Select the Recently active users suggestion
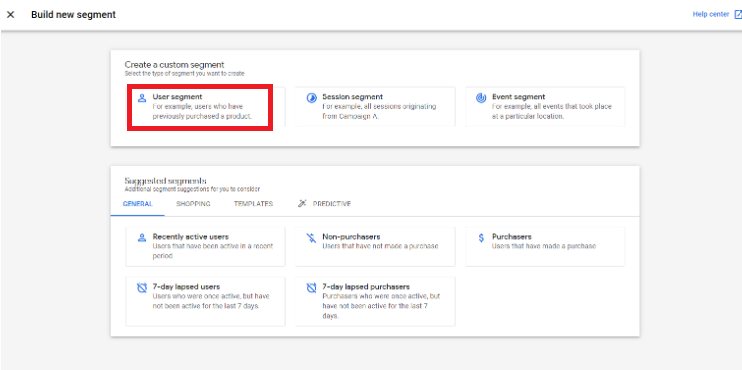 (x=205, y=247)
